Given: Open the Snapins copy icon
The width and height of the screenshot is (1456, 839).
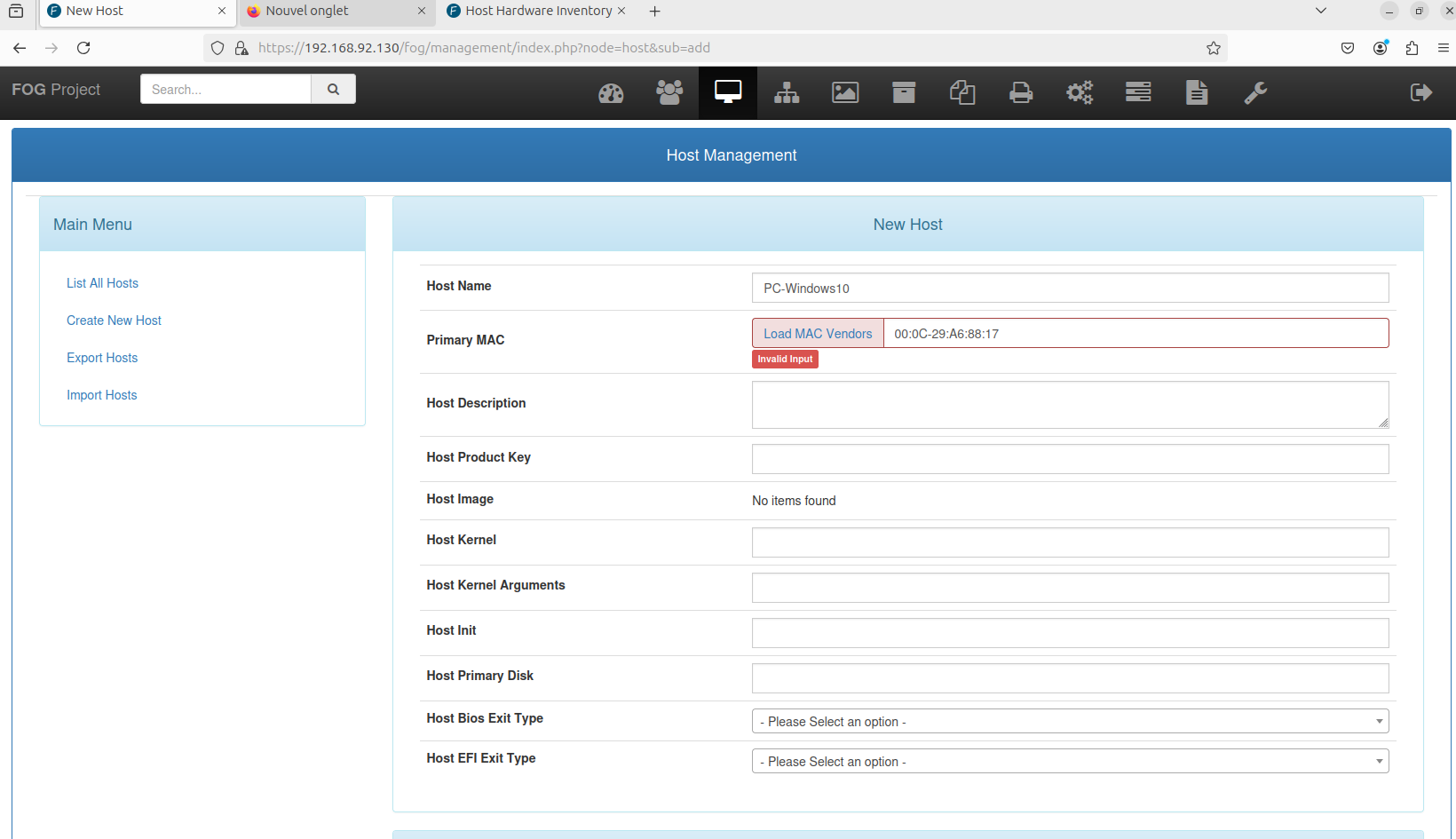Looking at the screenshot, I should [962, 92].
